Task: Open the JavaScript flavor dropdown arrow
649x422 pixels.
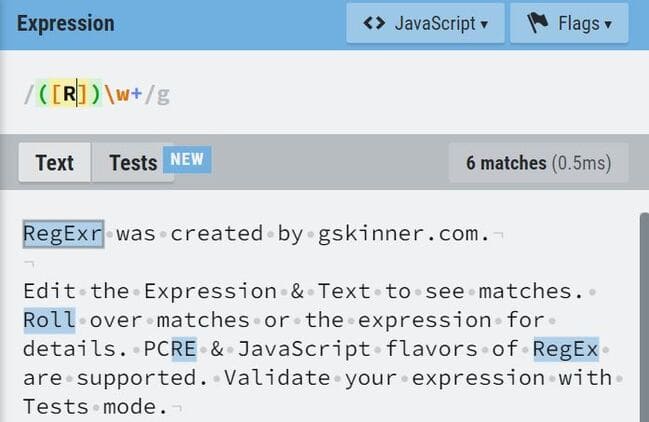Action: 484,24
